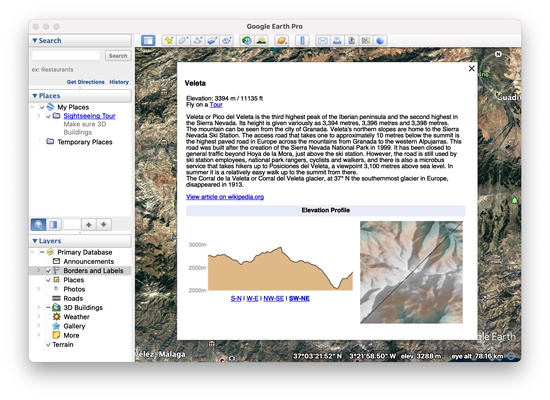
Task: Click the 'elev 3288 m' status text
Action: tap(421, 356)
